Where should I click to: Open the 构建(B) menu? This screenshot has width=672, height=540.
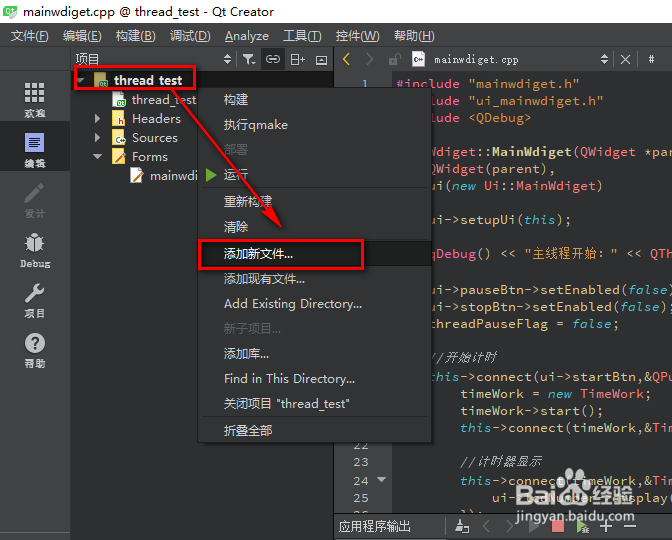pyautogui.click(x=135, y=36)
